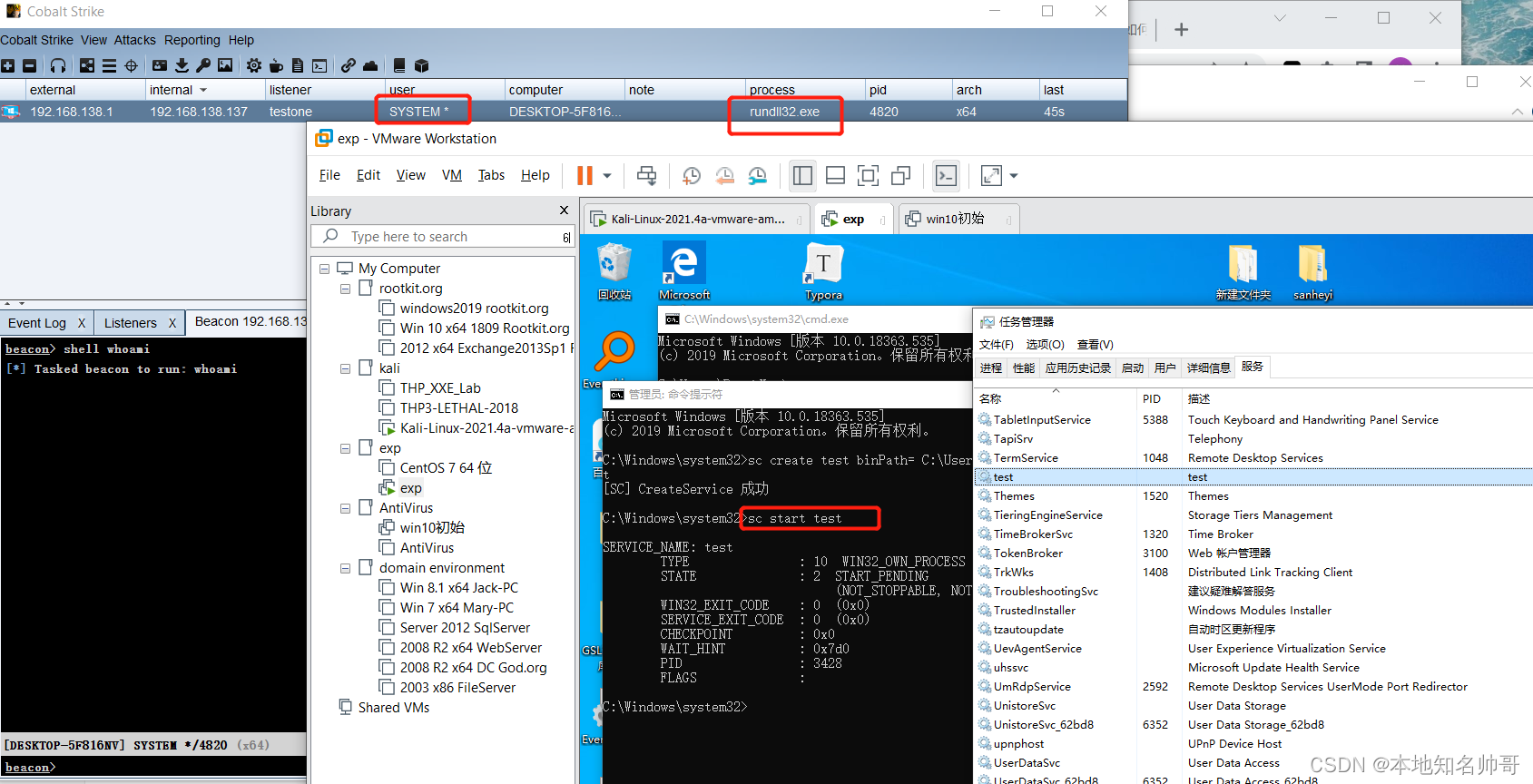Screen dimensions: 1533x784
Task: Switch to the Event Log tab
Action: pyautogui.click(x=36, y=323)
